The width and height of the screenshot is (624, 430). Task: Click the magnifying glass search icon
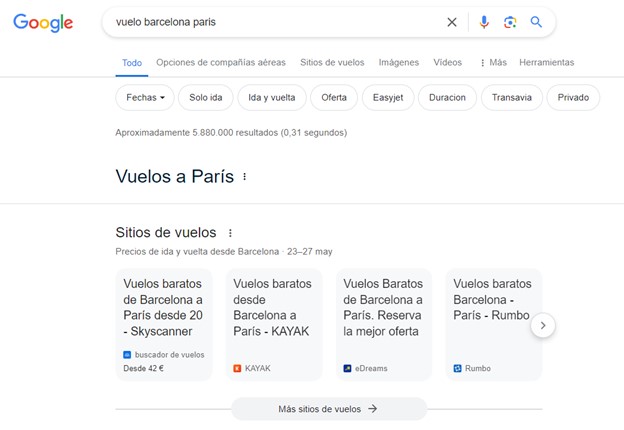(x=536, y=22)
